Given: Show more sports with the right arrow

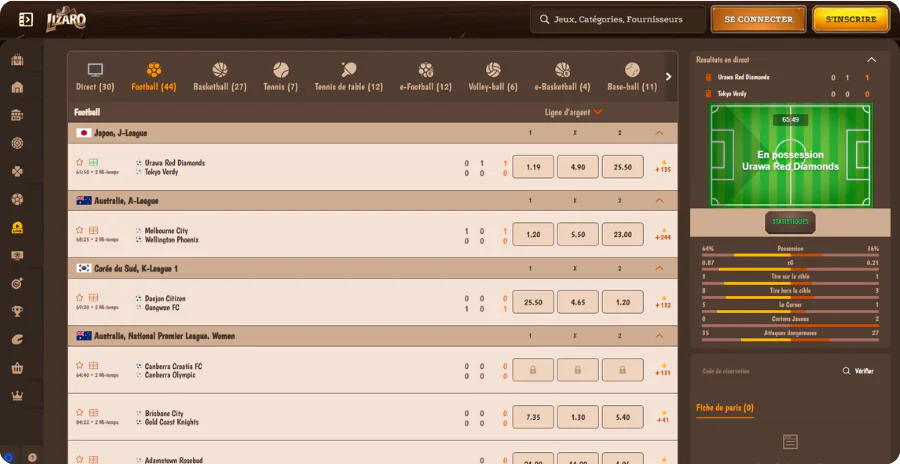Looking at the screenshot, I should (x=668, y=76).
